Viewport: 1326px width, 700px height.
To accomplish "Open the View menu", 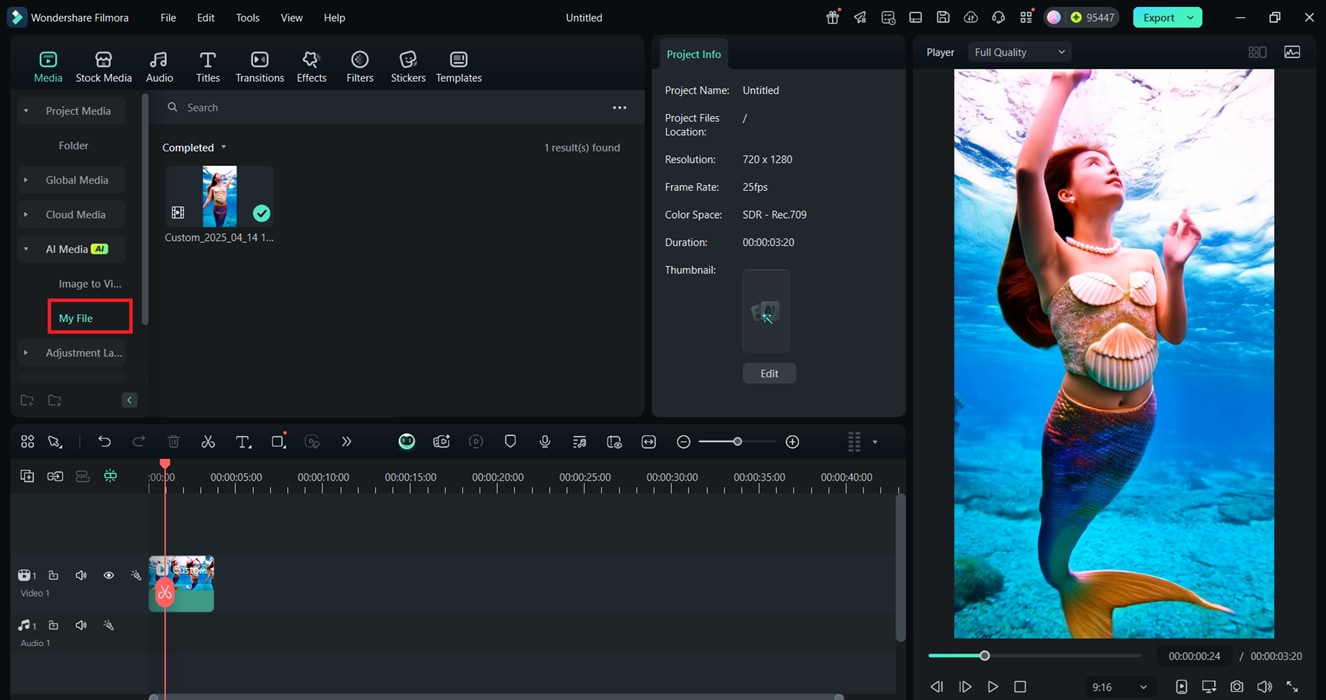I will pyautogui.click(x=291, y=17).
